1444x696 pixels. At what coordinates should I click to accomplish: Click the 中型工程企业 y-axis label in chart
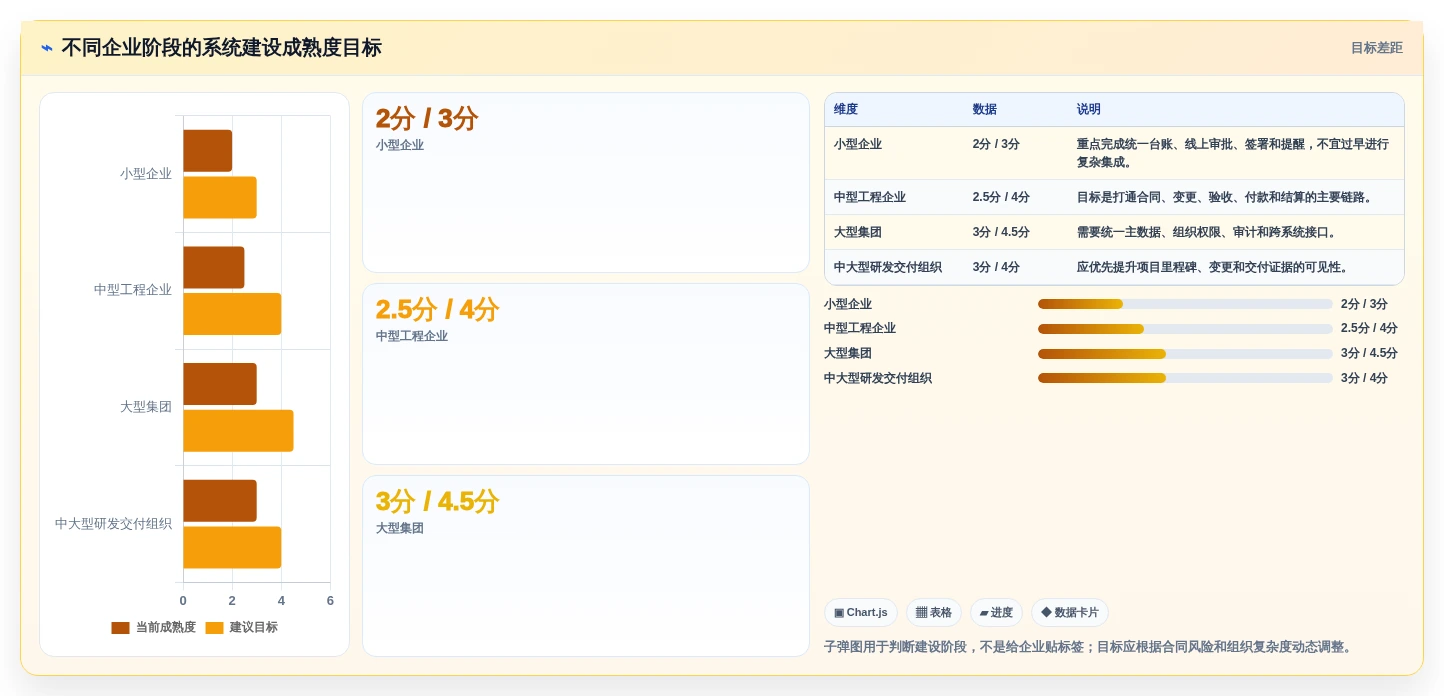[133, 290]
